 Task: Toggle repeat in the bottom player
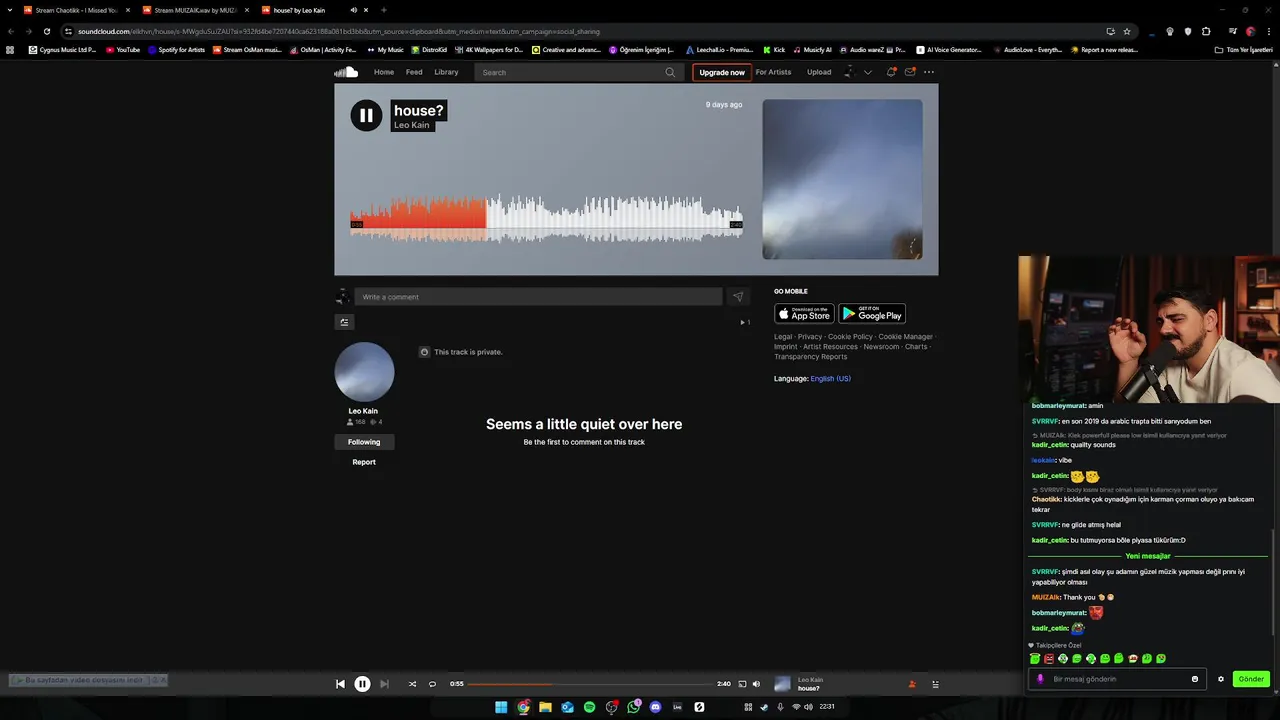click(x=432, y=684)
